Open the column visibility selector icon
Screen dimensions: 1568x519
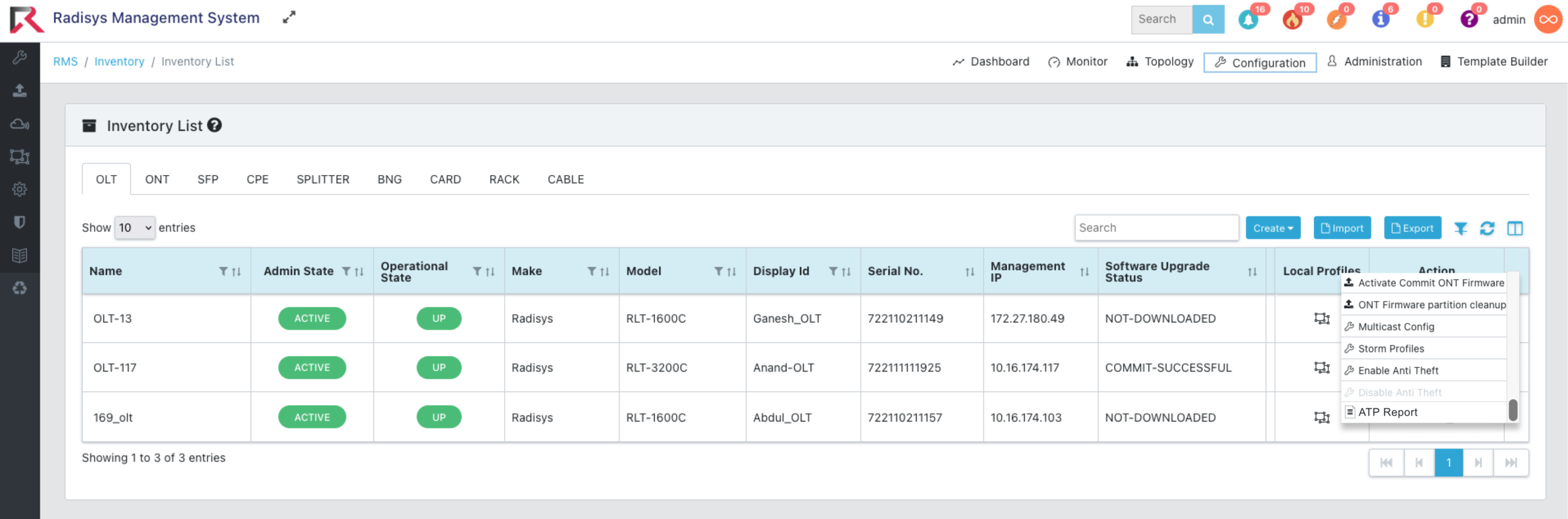[1515, 229]
